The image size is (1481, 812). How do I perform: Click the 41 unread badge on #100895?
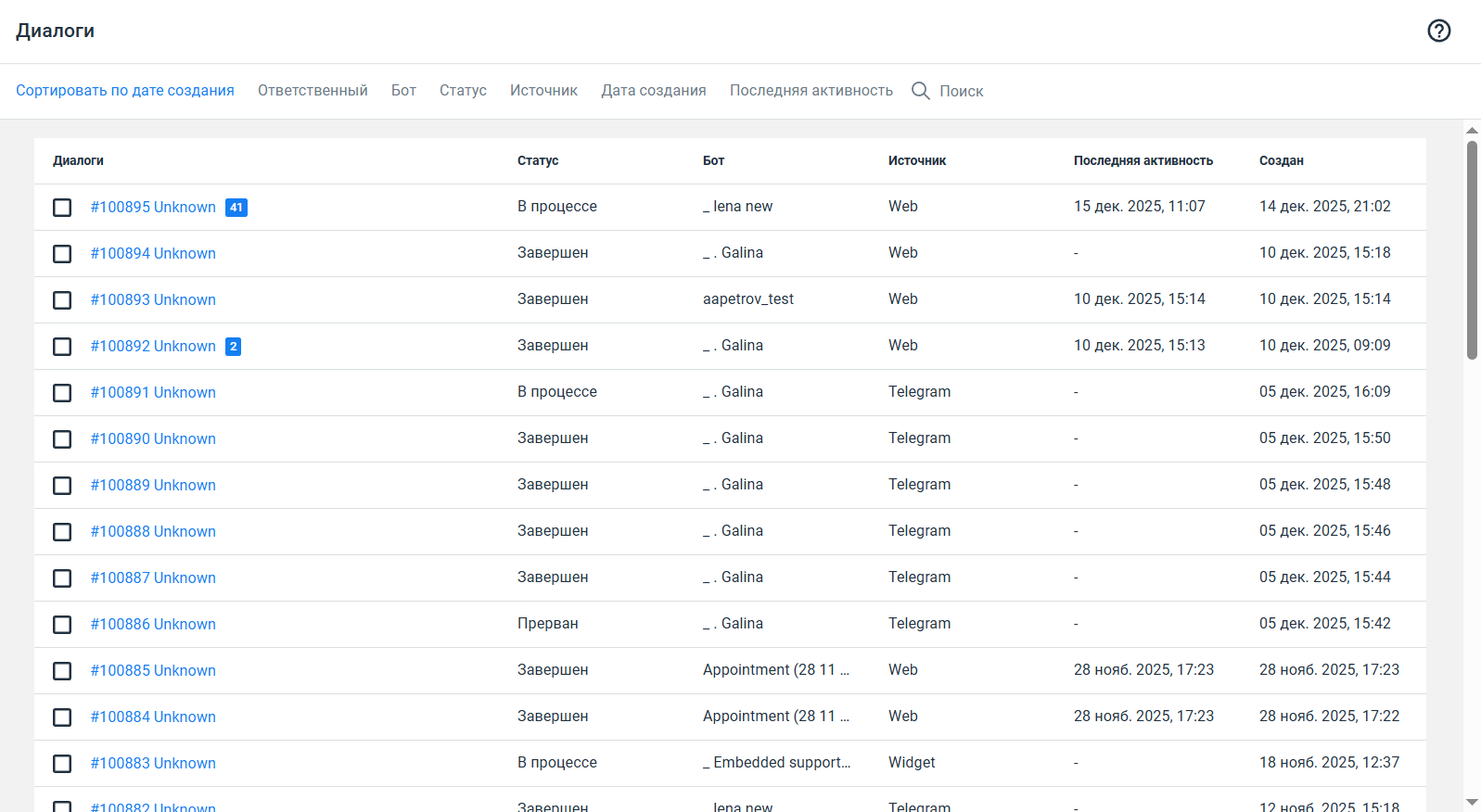click(x=236, y=208)
